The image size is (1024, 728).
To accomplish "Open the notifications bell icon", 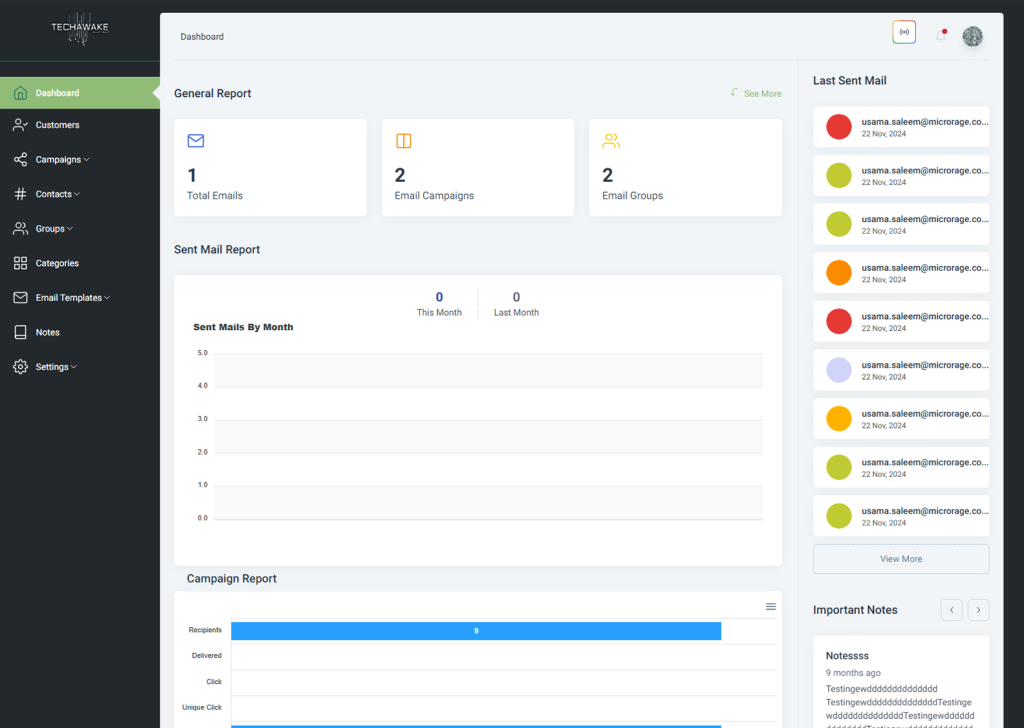I will [941, 35].
